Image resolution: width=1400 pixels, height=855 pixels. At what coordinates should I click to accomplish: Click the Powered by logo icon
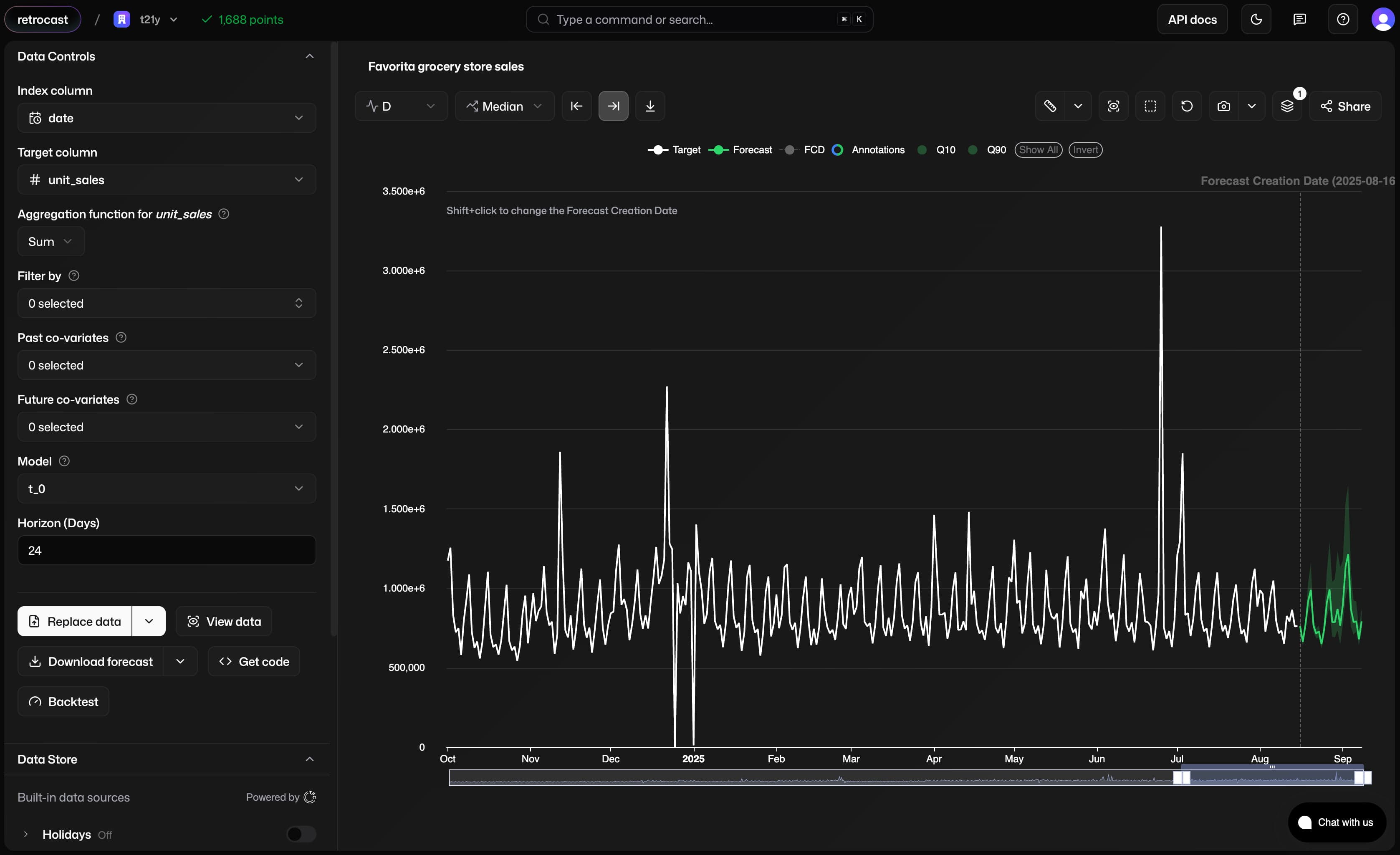[x=310, y=797]
